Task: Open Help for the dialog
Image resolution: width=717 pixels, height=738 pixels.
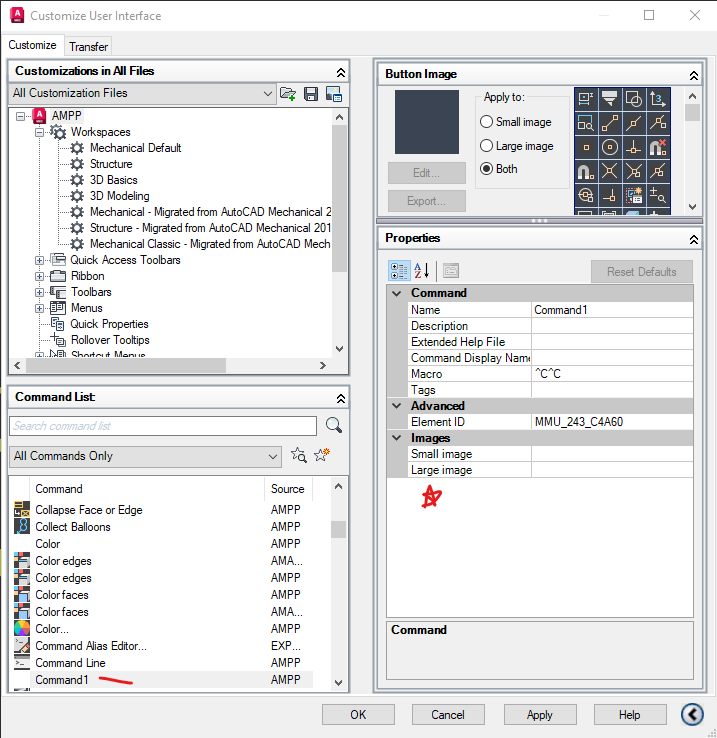Action: [629, 715]
